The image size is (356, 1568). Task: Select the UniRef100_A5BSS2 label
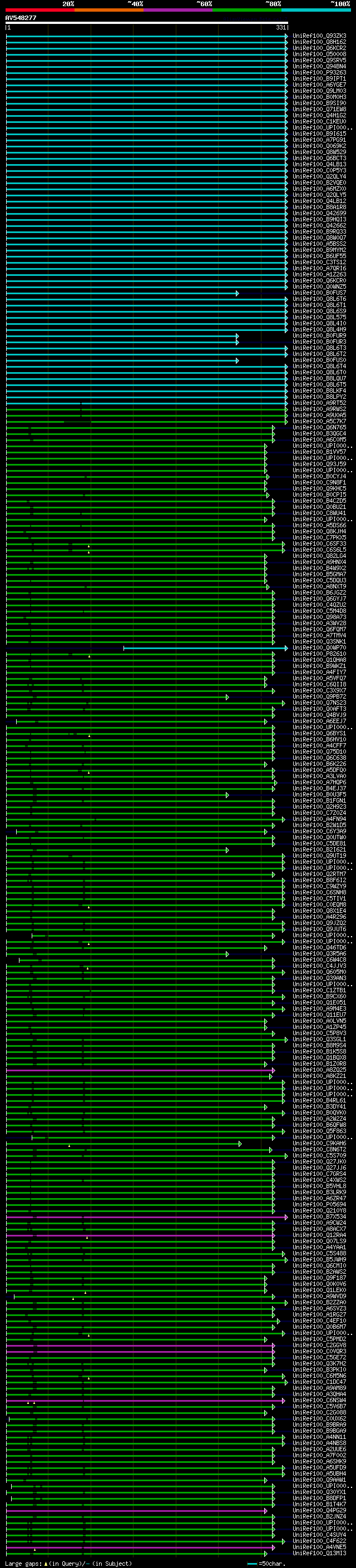coord(319,244)
